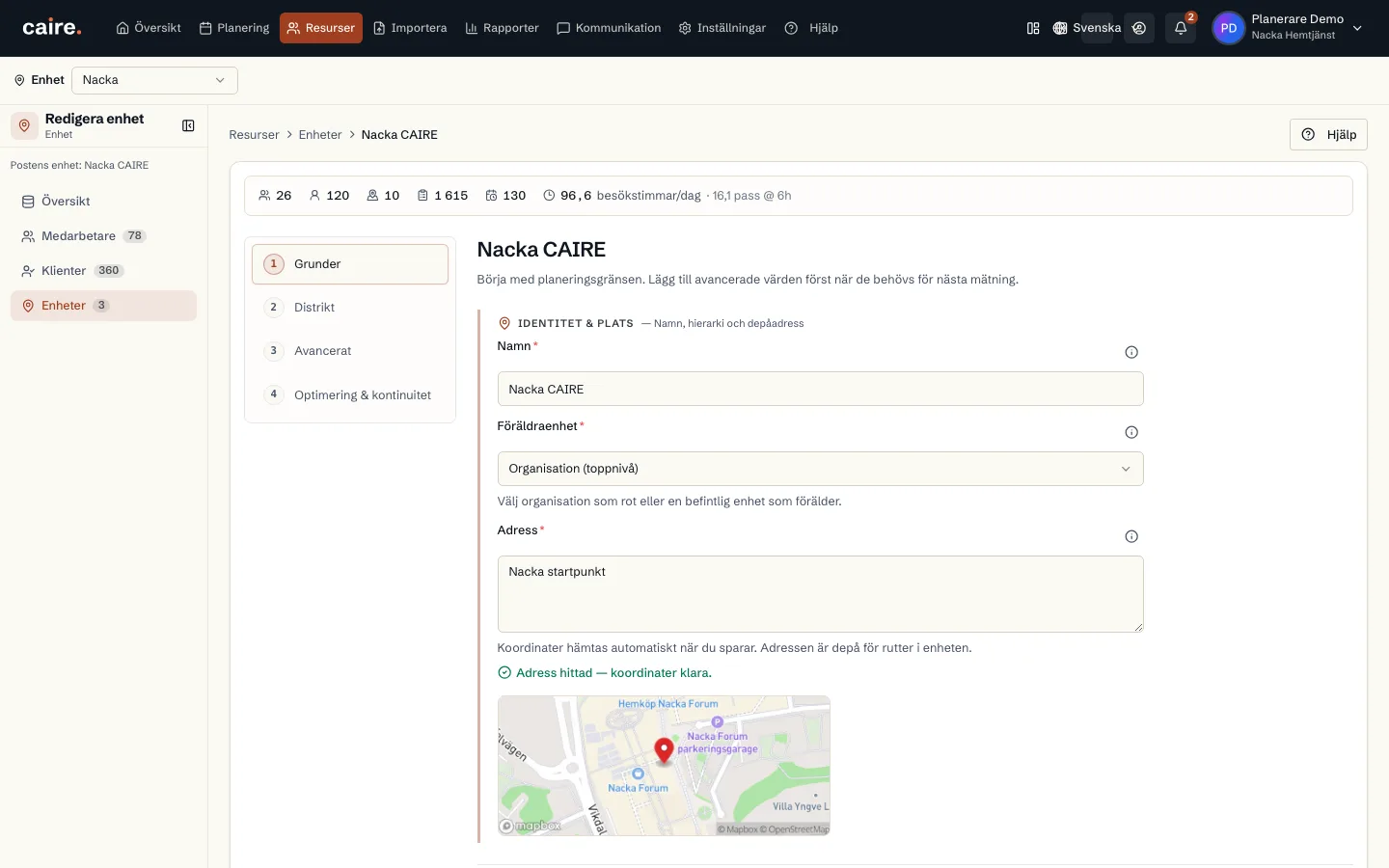Click the Enheter breadcrumb link
The height and width of the screenshot is (868, 1389).
(320, 135)
